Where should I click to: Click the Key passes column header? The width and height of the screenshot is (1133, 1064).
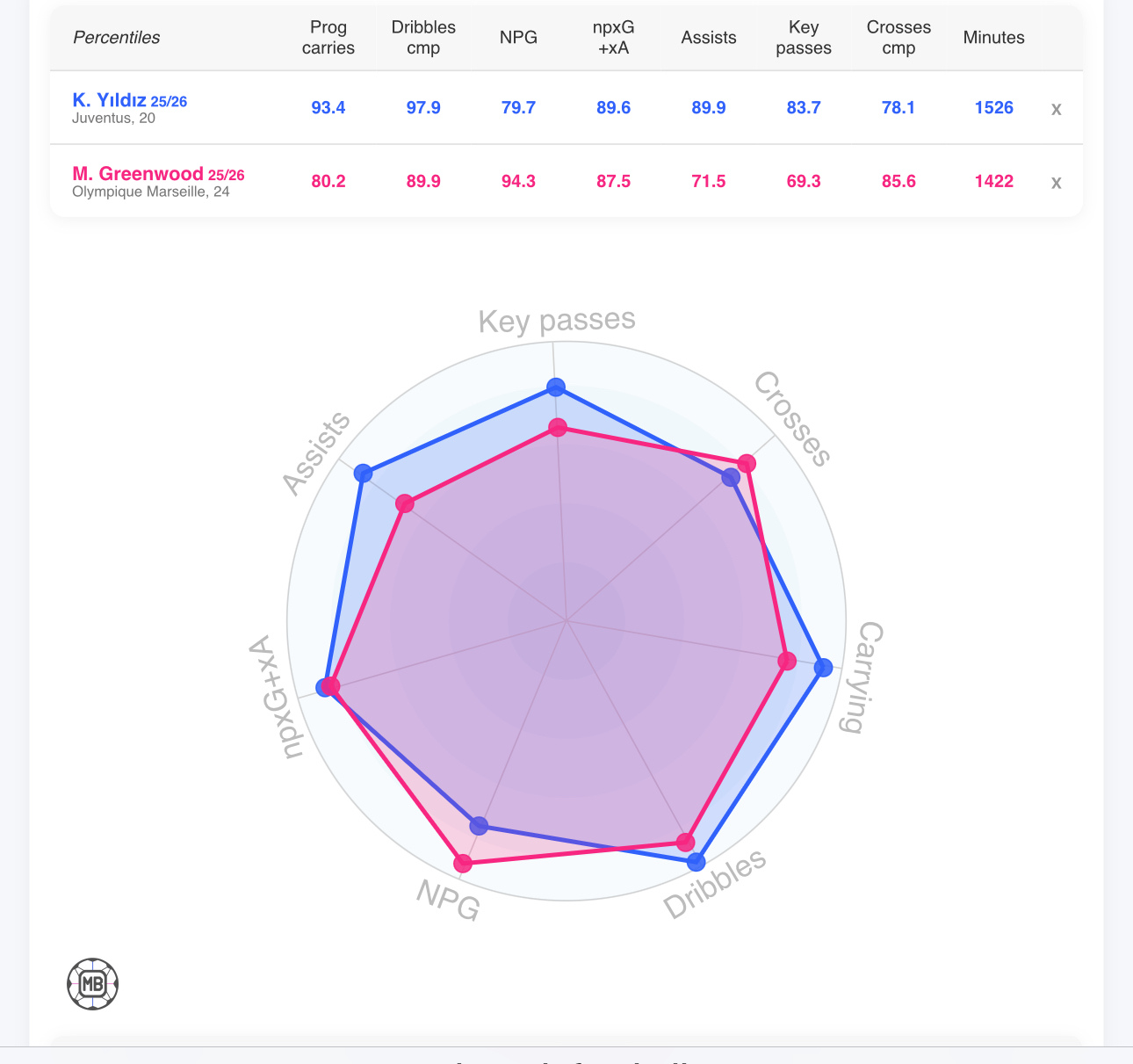coord(804,38)
